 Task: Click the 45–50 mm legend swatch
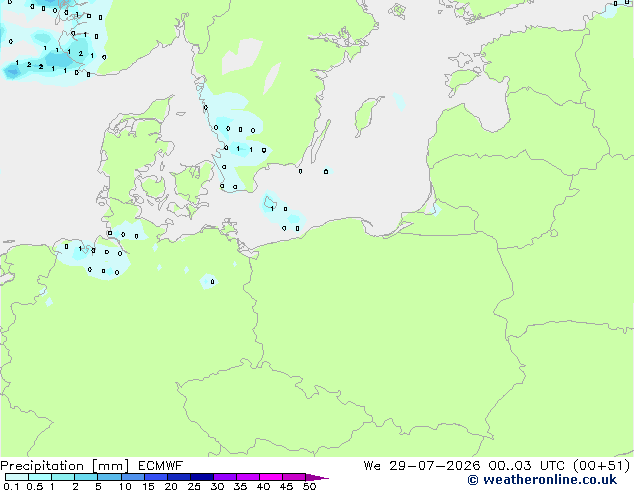click(294, 477)
